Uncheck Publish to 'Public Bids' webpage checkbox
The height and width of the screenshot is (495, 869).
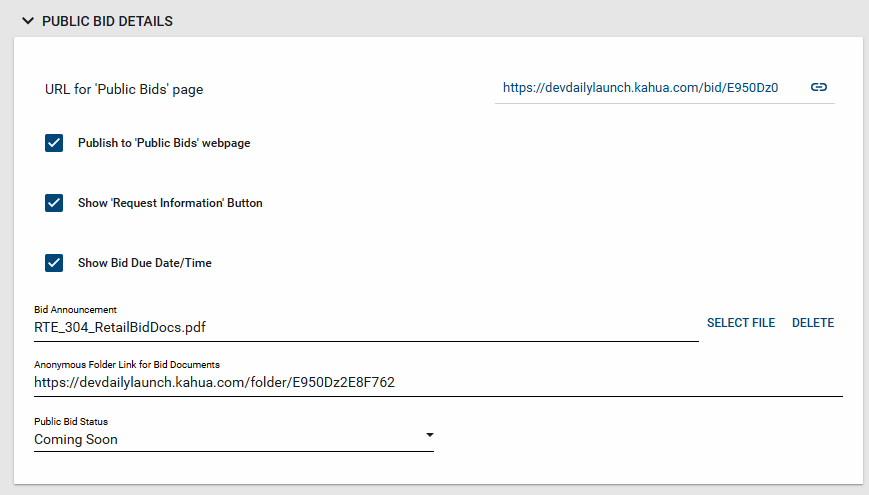point(54,143)
